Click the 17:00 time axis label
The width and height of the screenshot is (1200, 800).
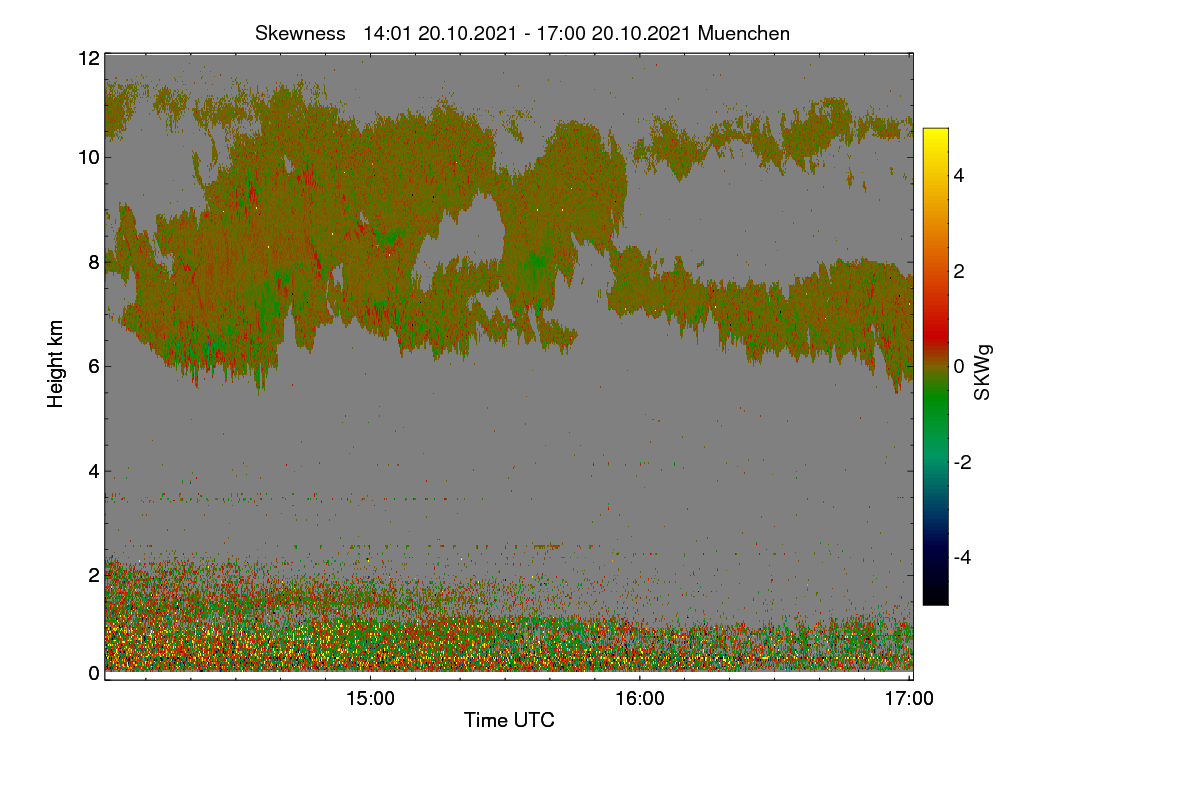click(909, 699)
